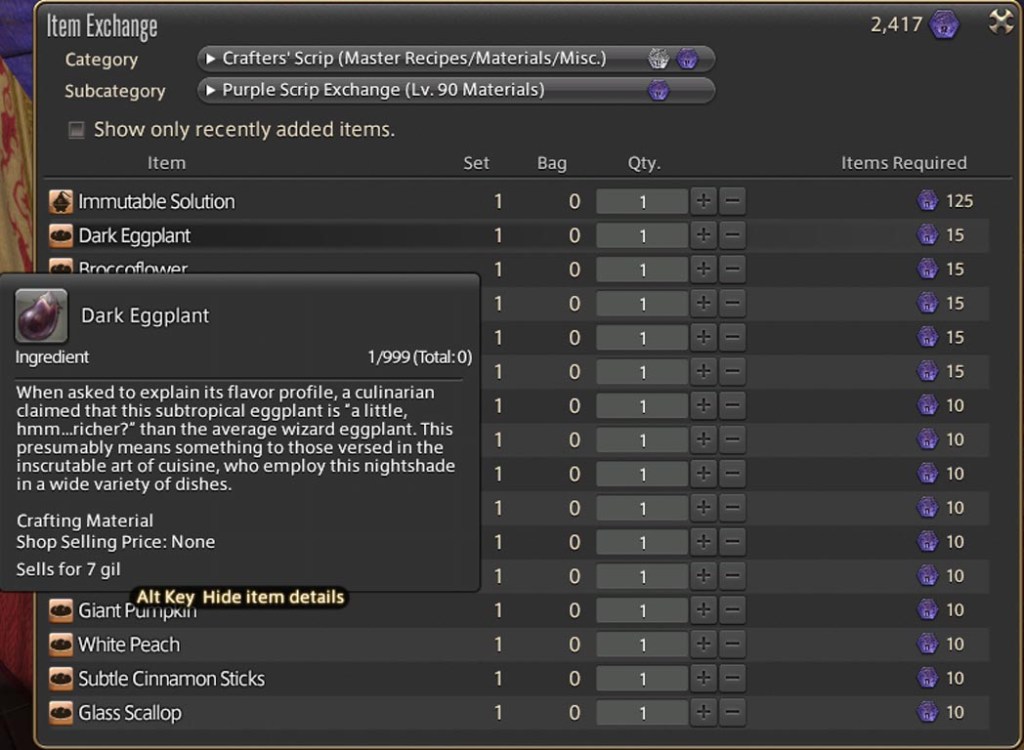1024x750 pixels.
Task: Close the Item Exchange window
Action: [x=1000, y=23]
